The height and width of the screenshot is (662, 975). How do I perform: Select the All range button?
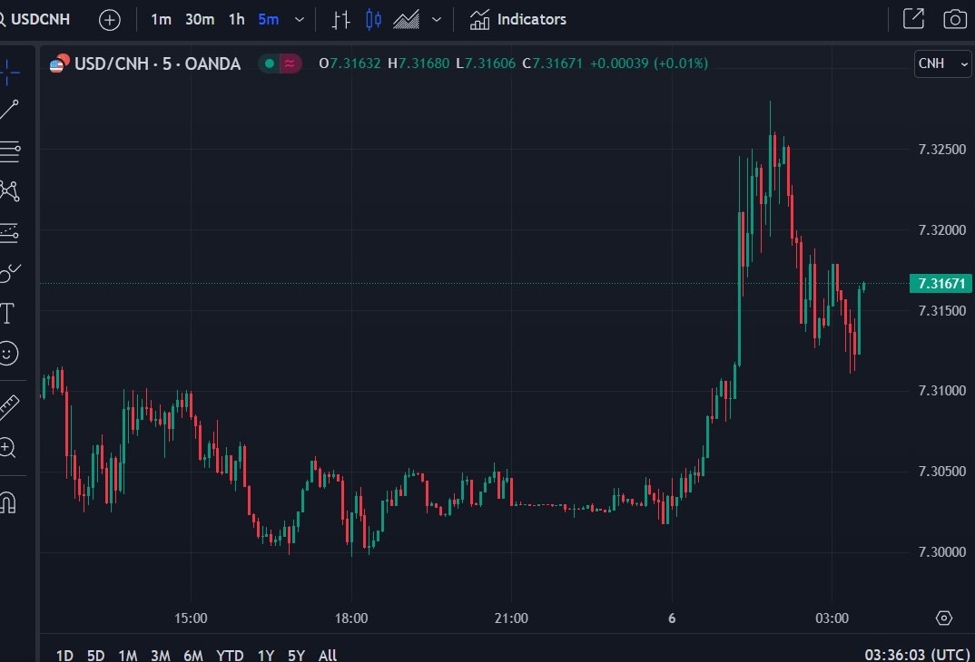click(x=327, y=655)
